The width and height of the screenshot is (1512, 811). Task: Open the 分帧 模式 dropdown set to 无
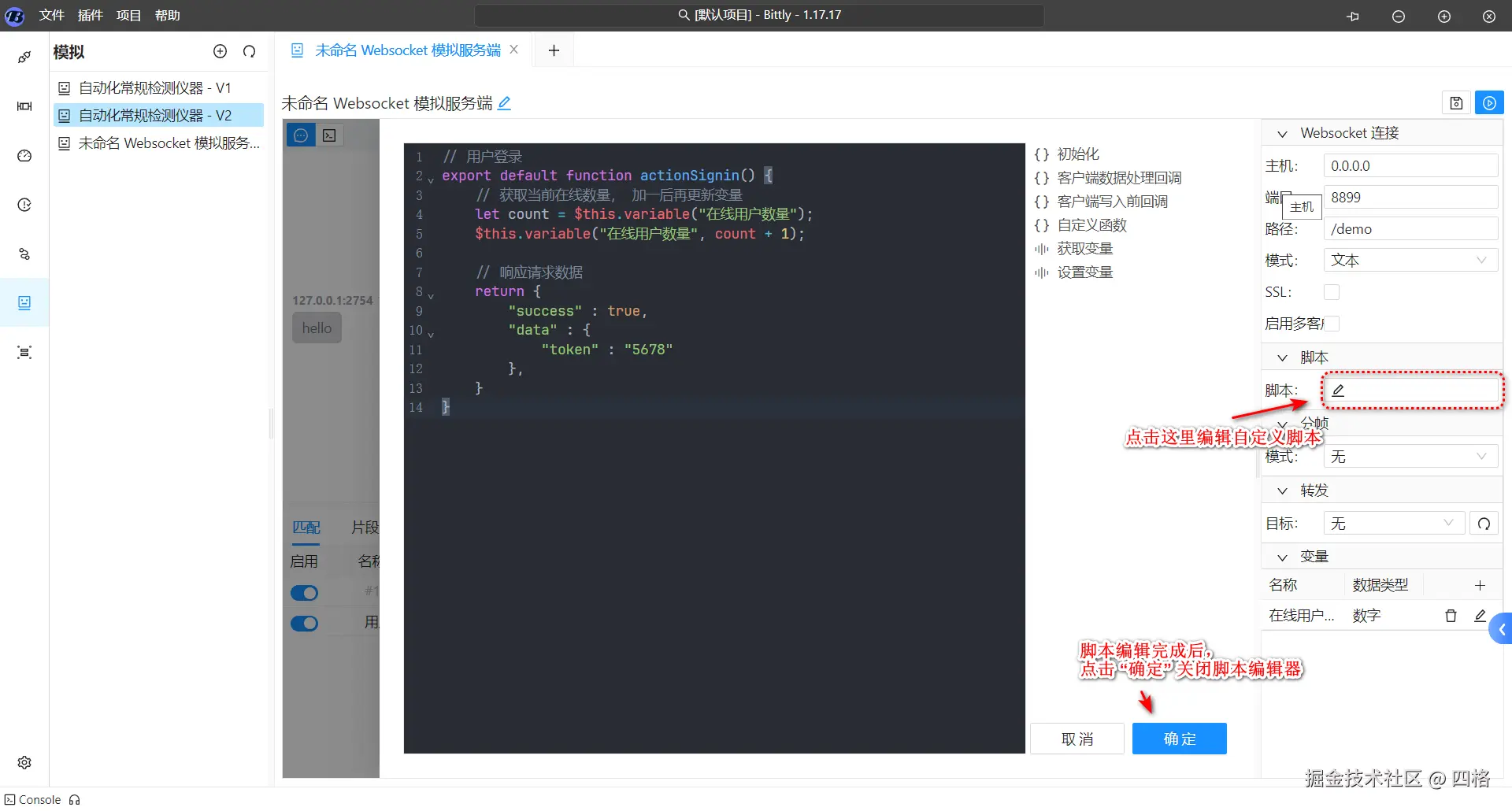(1410, 457)
